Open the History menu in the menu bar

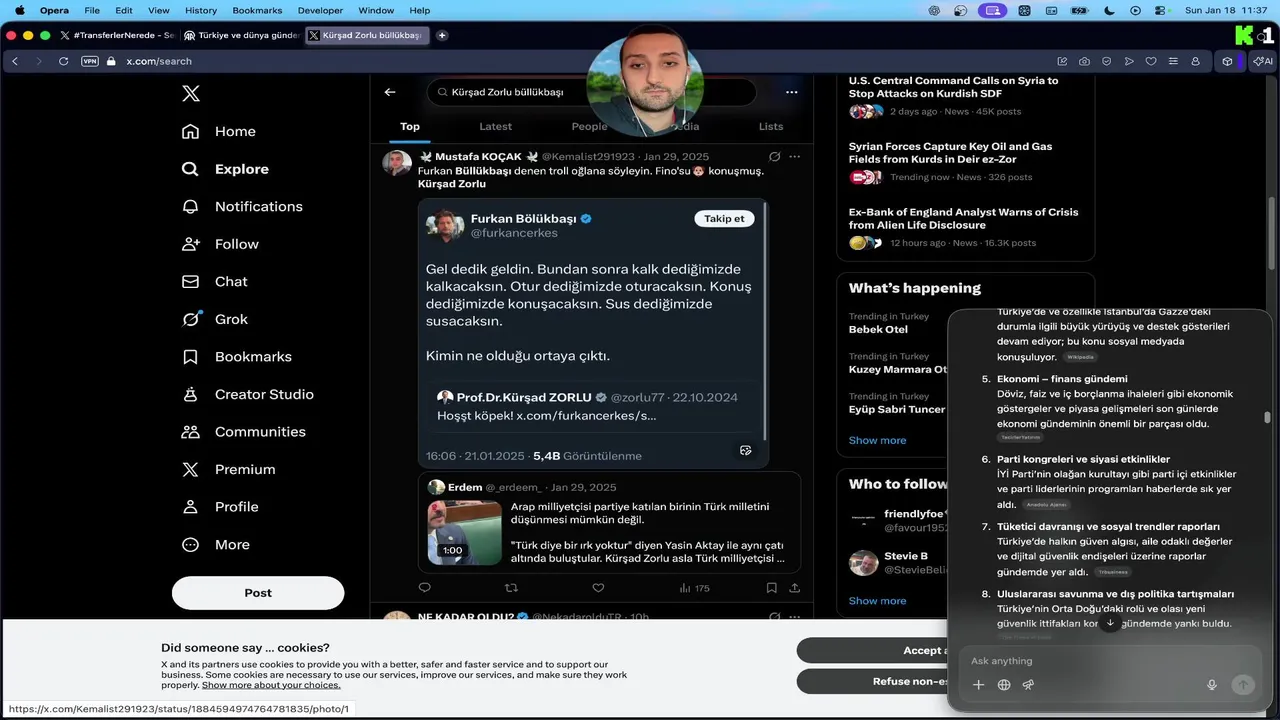201,10
